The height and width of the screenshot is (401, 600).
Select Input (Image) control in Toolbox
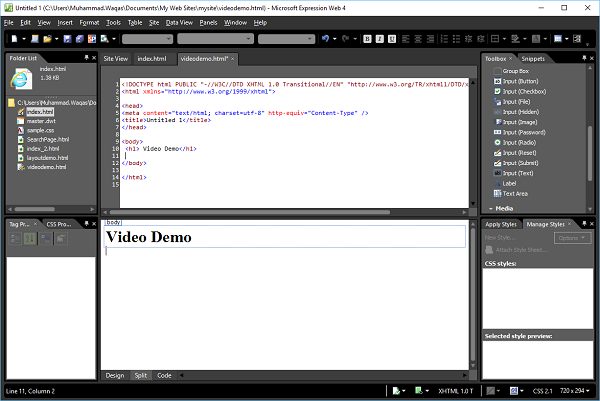click(521, 121)
